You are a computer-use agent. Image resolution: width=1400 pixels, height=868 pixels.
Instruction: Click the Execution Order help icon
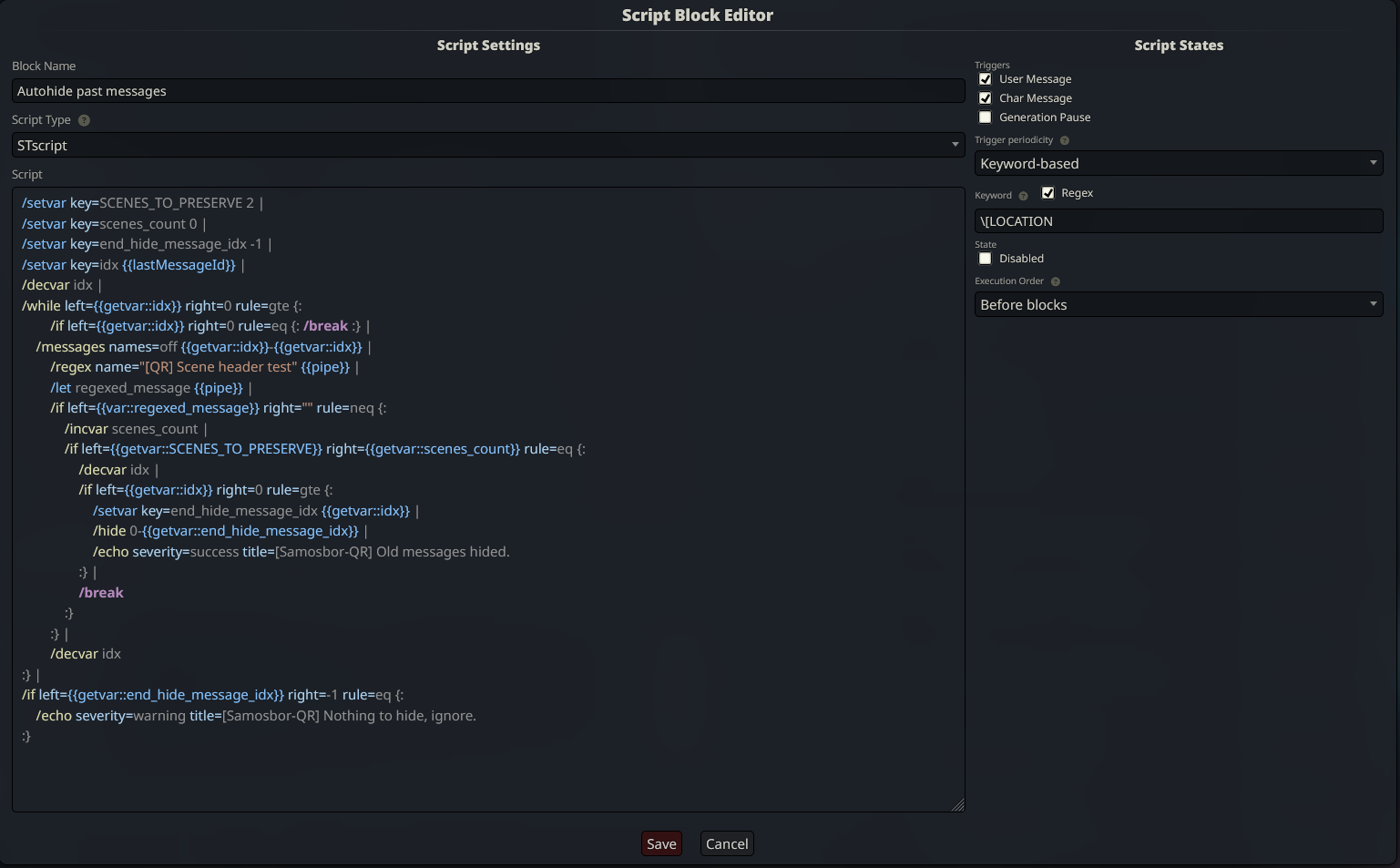(1056, 281)
